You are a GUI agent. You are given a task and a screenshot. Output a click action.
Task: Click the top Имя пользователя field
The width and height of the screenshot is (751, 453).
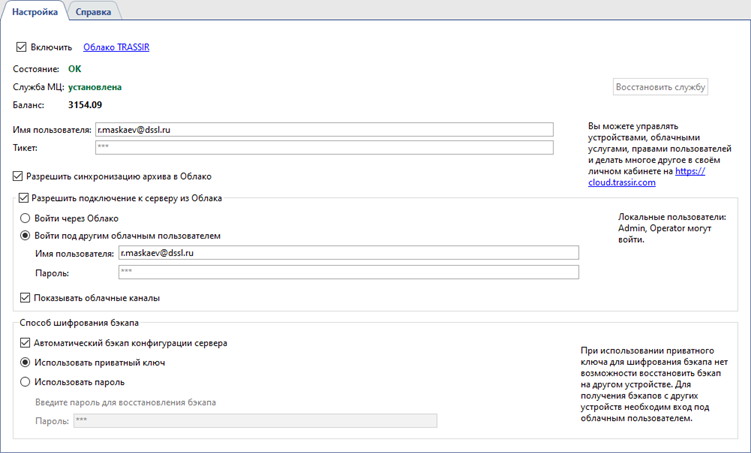(324, 129)
